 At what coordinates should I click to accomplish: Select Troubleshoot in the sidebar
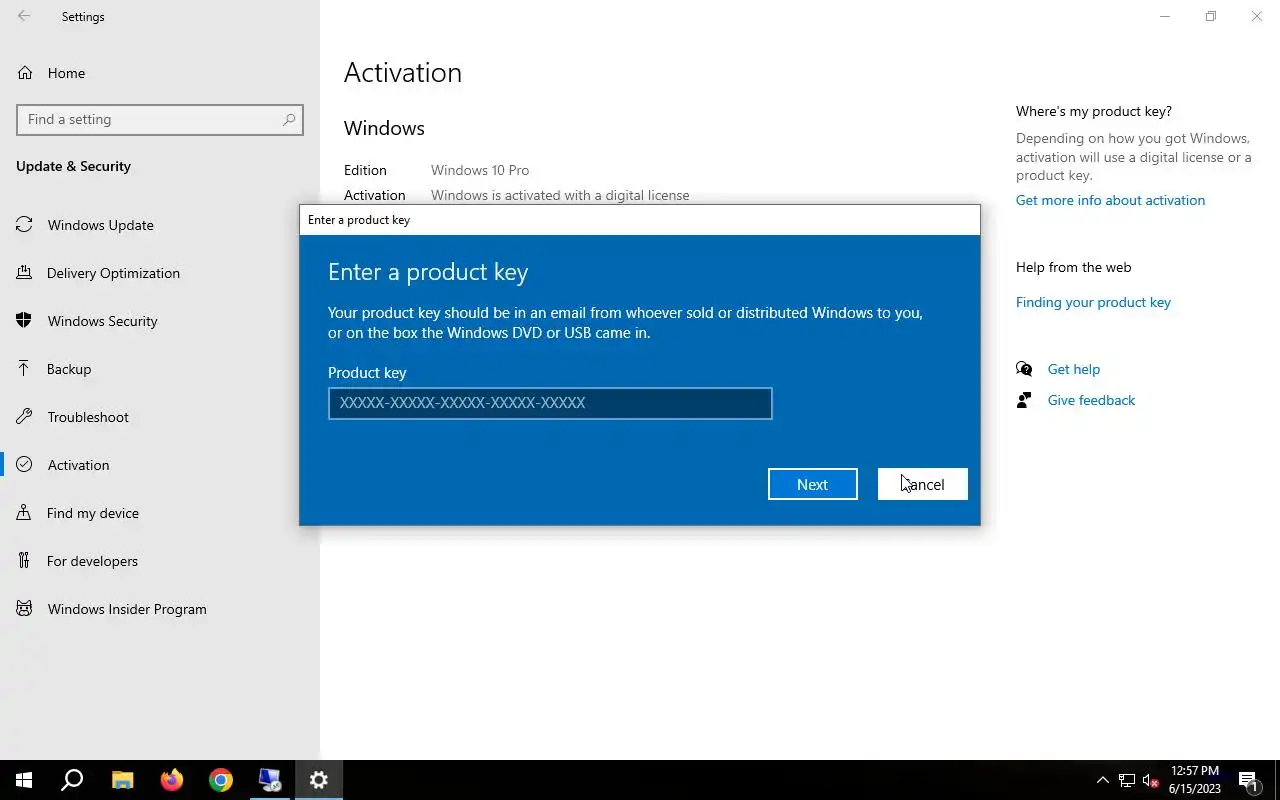160,417
